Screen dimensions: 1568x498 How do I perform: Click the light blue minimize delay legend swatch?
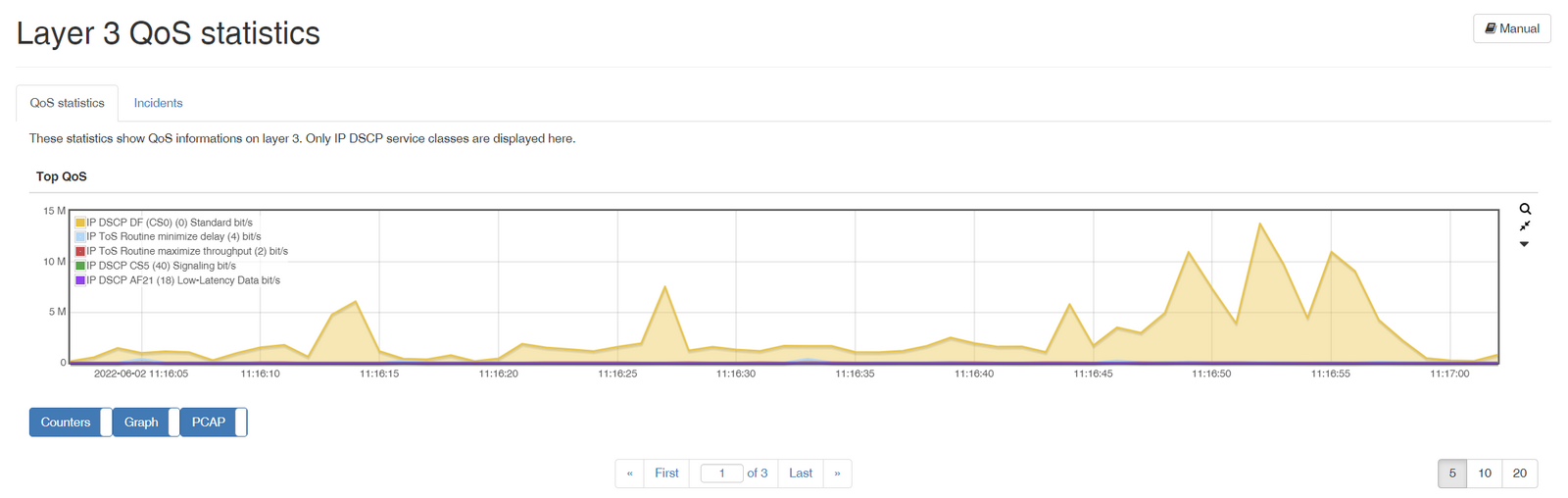click(80, 237)
